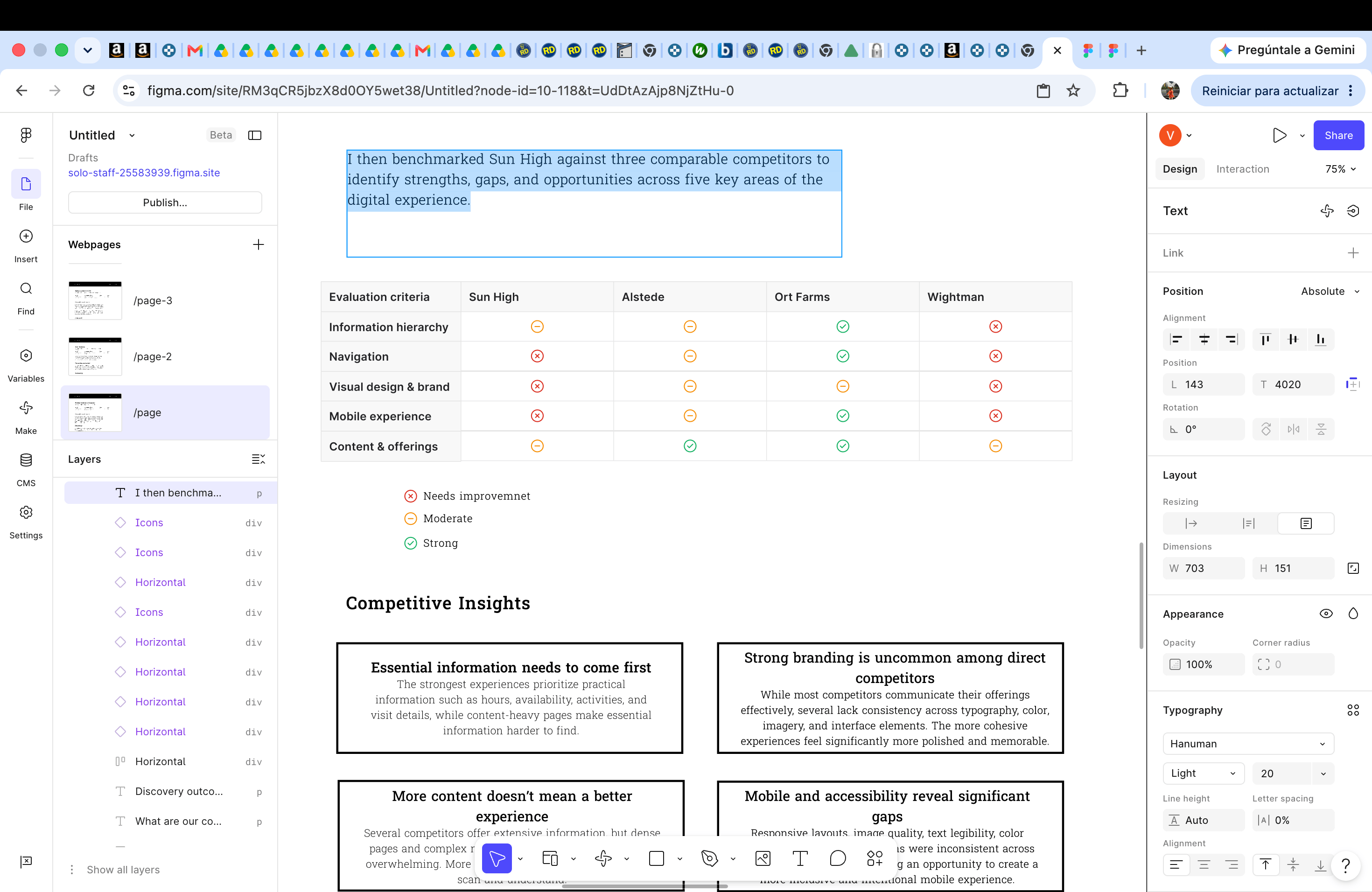Click the Share button
Viewport: 1372px width, 892px height.
pos(1338,135)
